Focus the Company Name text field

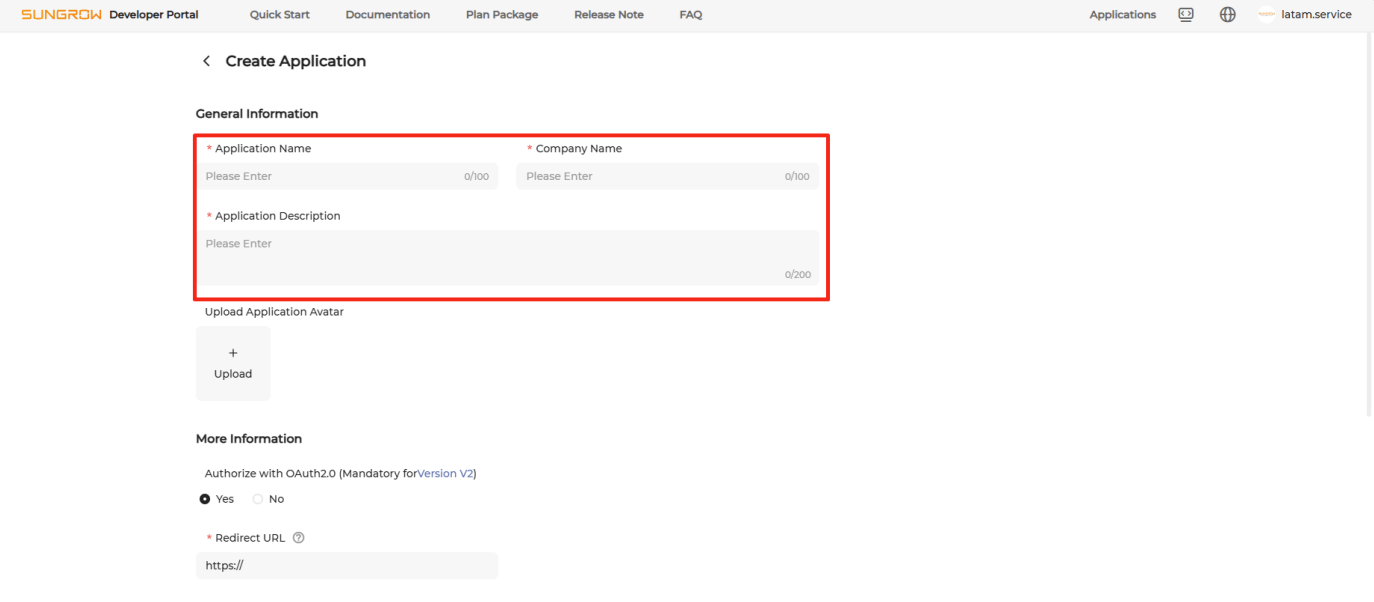coord(650,176)
